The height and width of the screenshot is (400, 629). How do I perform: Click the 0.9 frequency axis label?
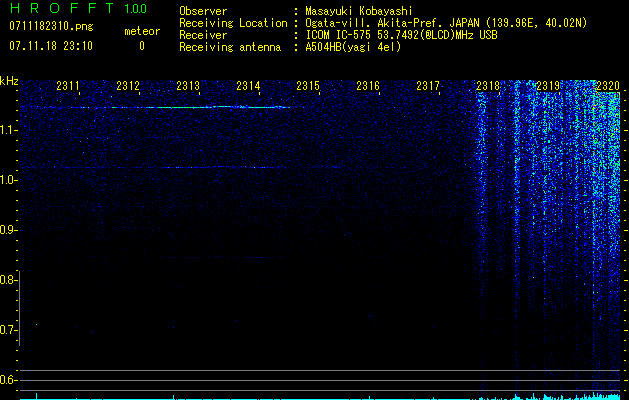pyautogui.click(x=9, y=230)
